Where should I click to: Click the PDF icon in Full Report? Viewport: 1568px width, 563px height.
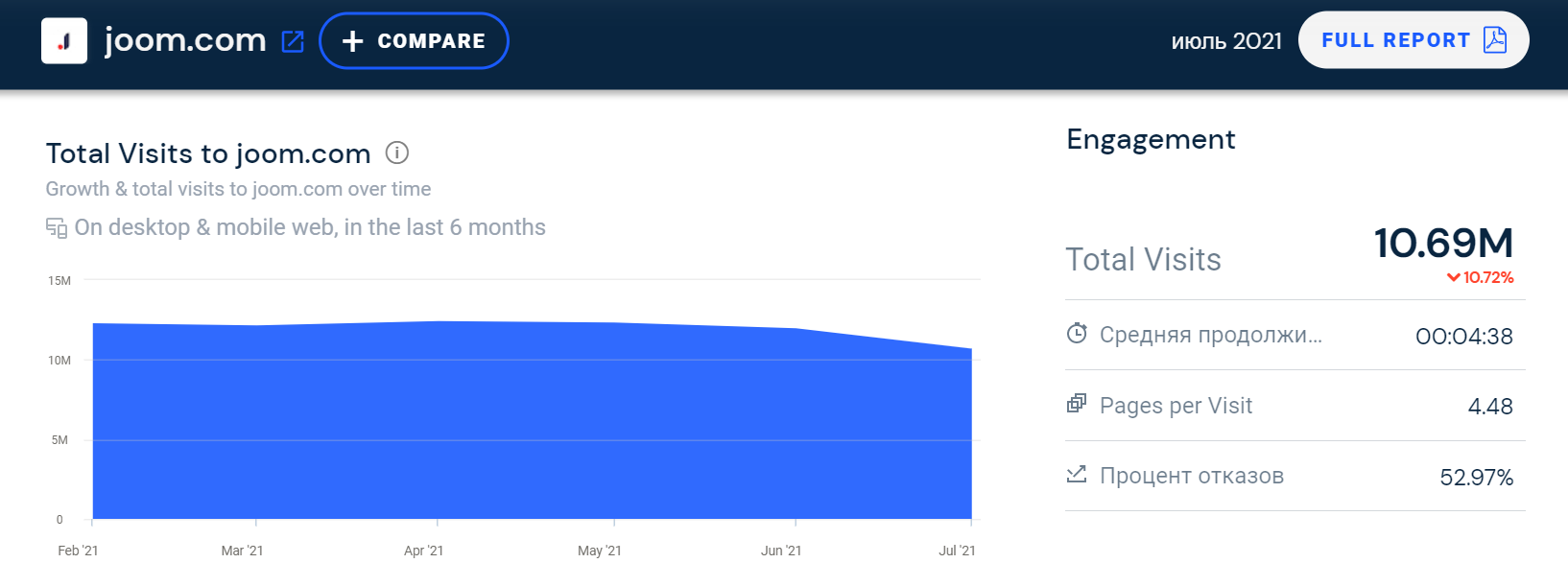(1495, 40)
